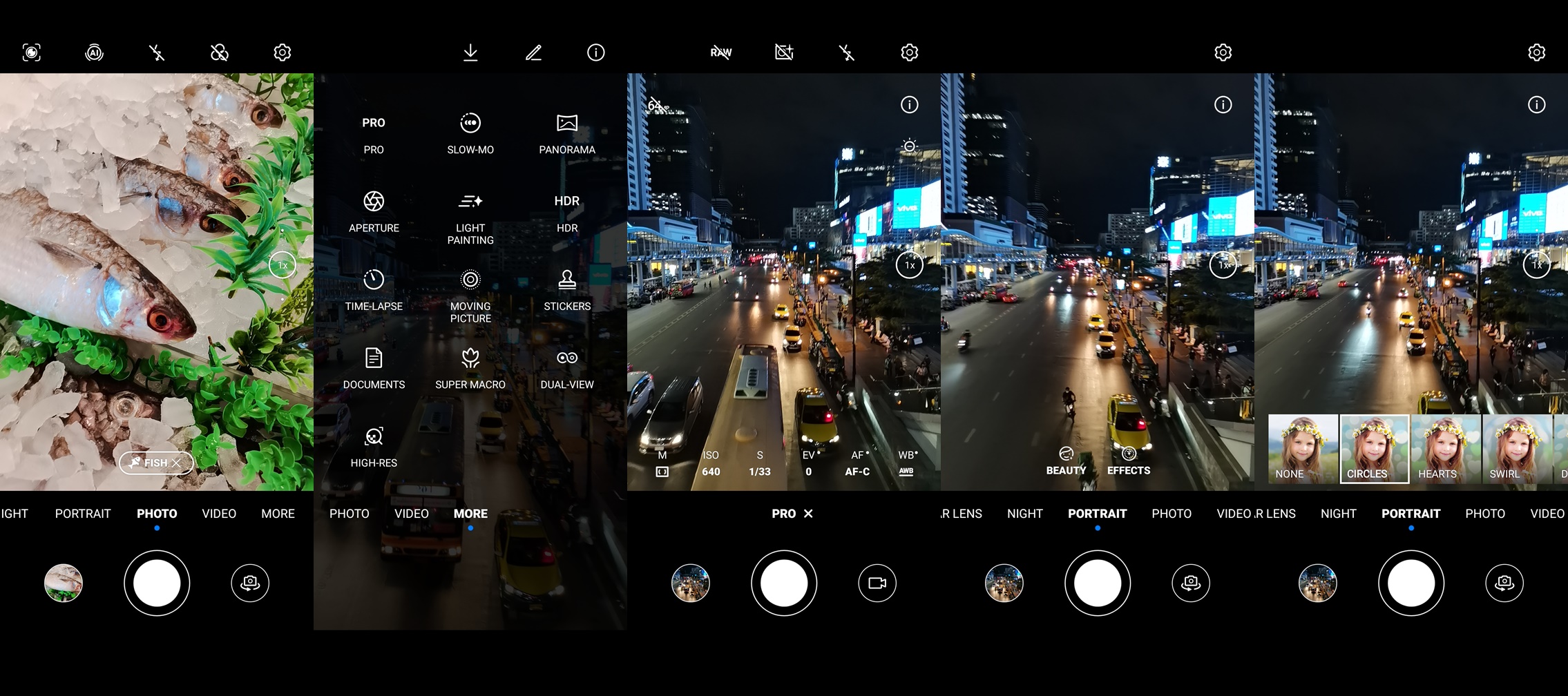Open settings gear on fish photo screen
1568x696 pixels.
tap(282, 52)
